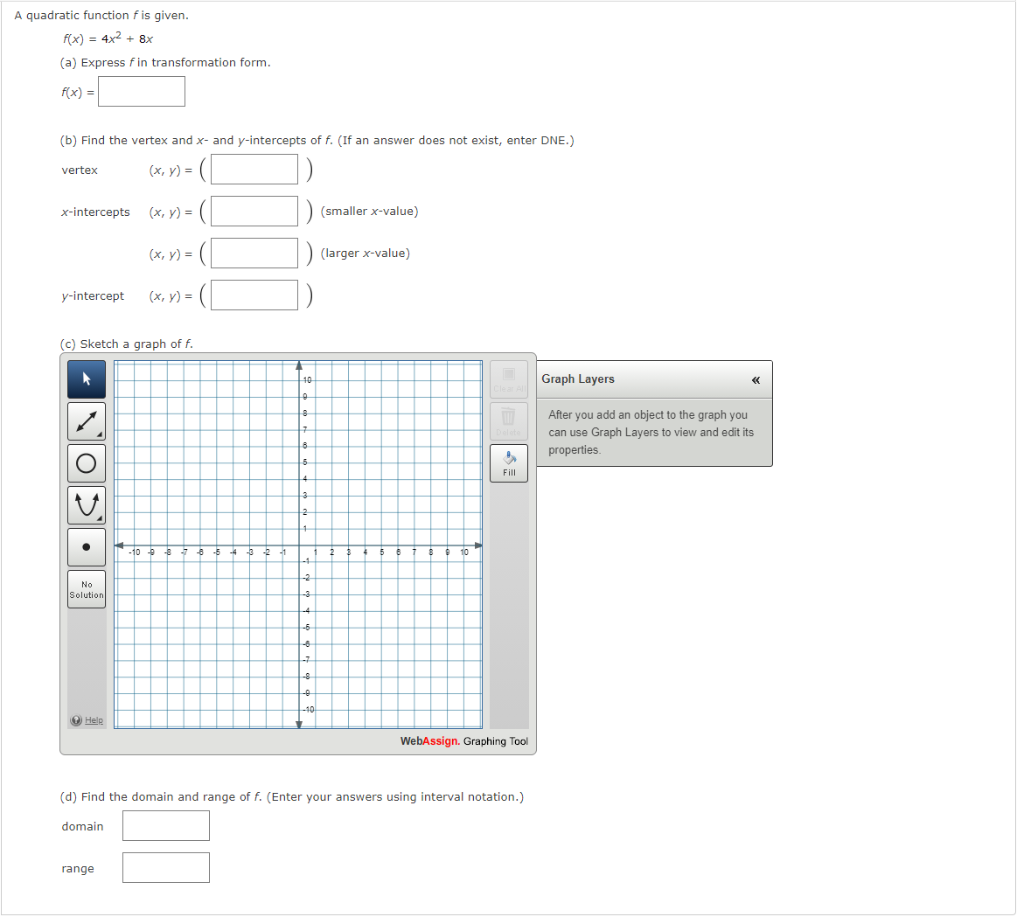Click the y-intercept input box
This screenshot has height=917, width=1024.
(253, 294)
